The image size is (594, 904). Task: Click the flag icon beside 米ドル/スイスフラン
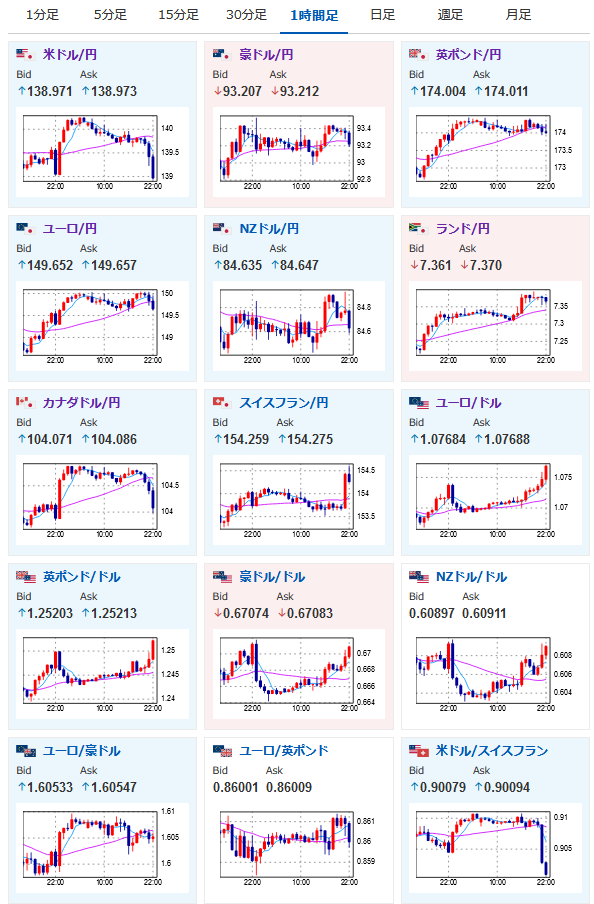point(419,751)
